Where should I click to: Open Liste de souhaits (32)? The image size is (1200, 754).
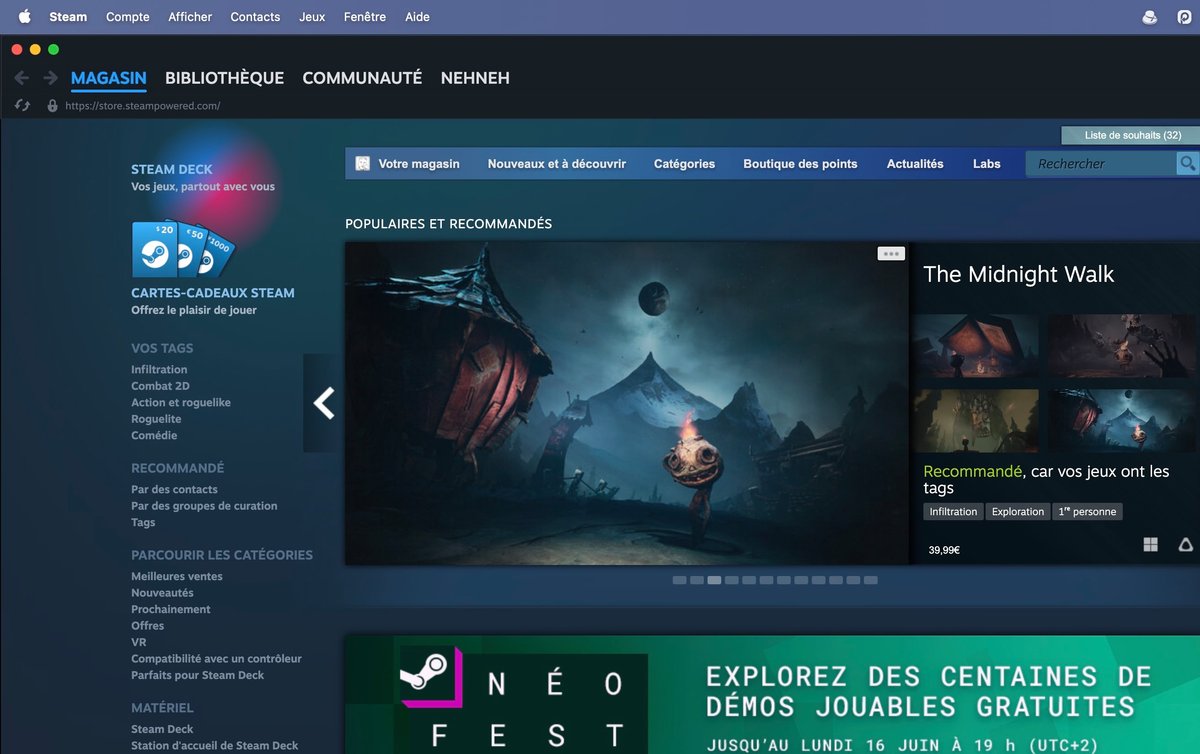1130,135
